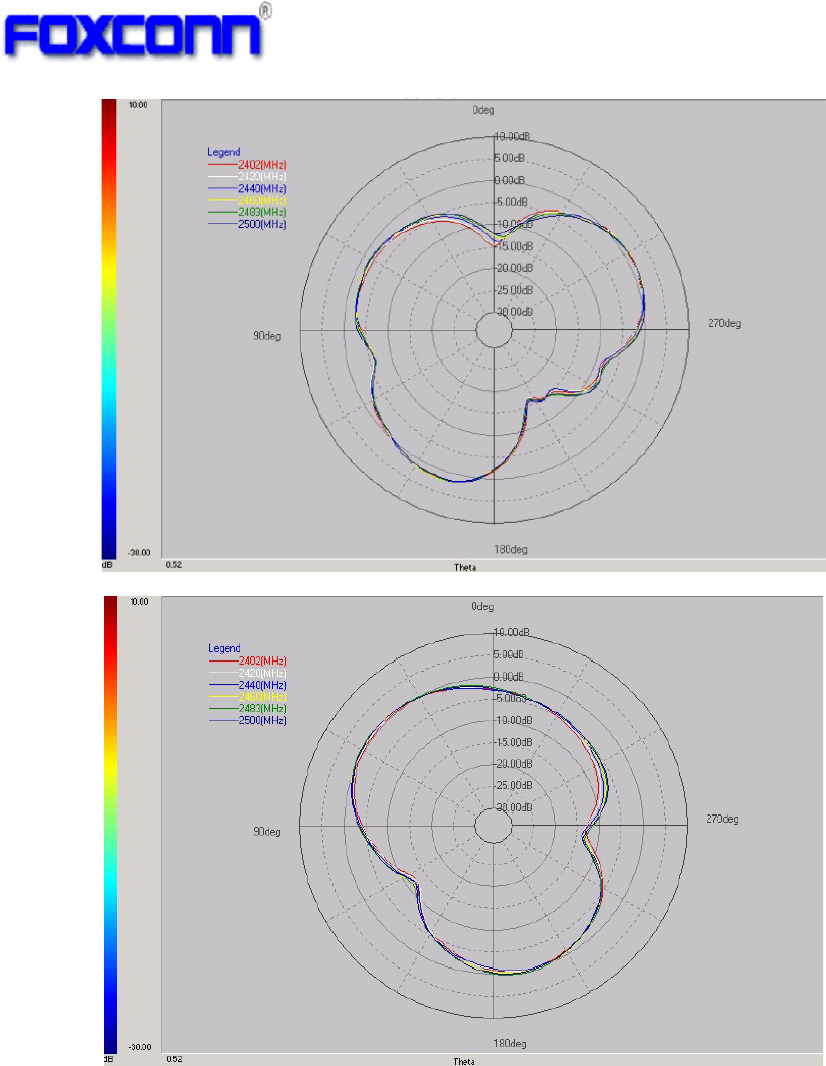Click the center circle of the lower polar plot
Image resolution: width=826 pixels, height=1066 pixels.
point(493,826)
